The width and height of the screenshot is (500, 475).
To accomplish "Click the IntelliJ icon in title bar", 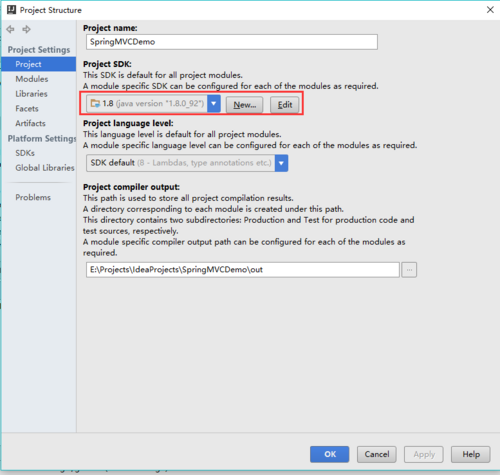I will pos(11,10).
